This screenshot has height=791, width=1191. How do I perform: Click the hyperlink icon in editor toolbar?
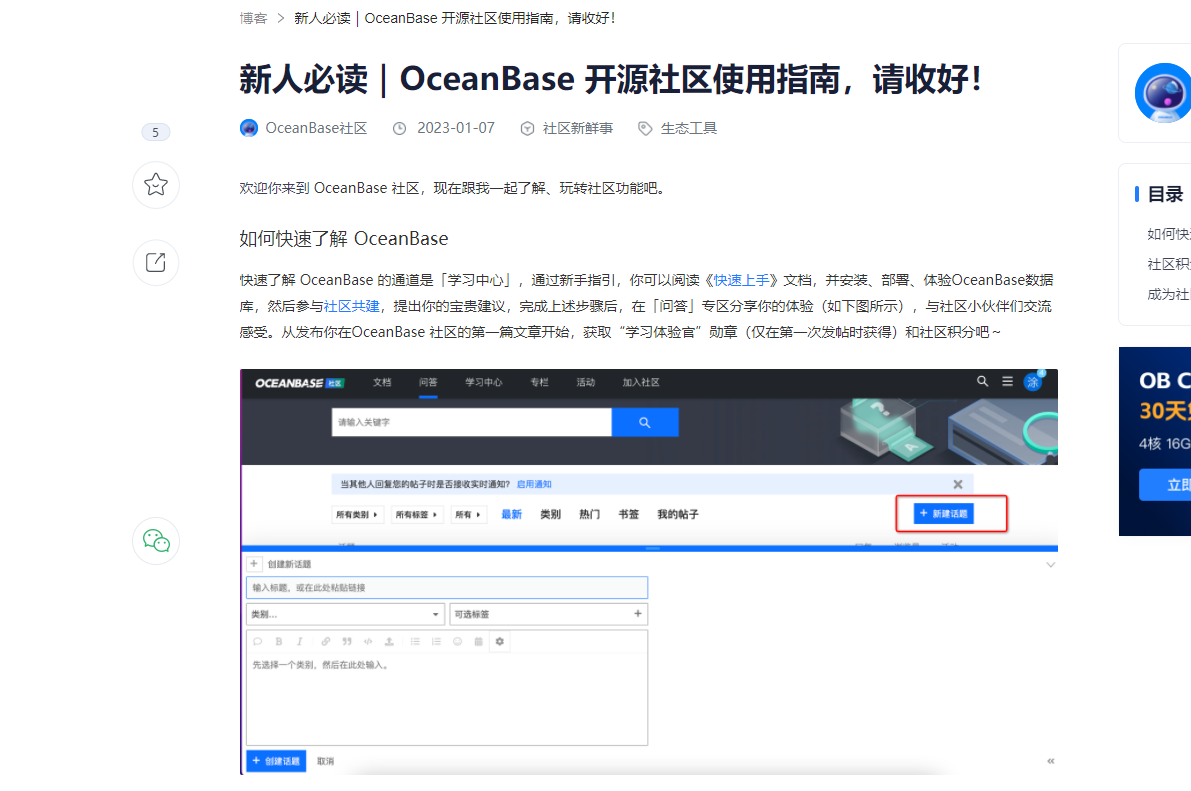pos(326,642)
